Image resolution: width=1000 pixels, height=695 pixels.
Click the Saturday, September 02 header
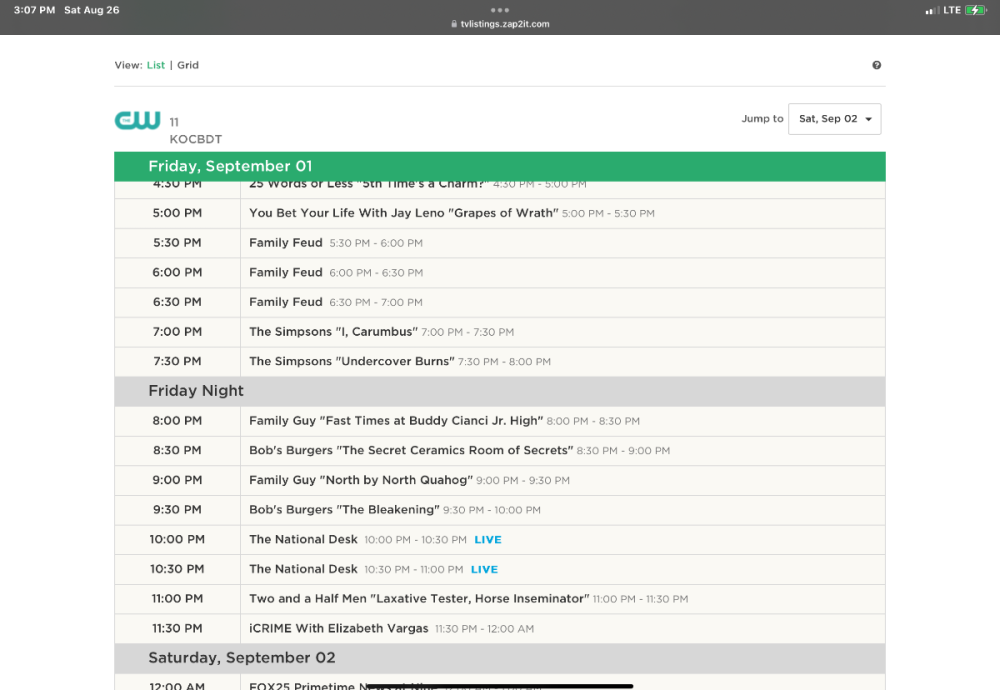tap(500, 658)
